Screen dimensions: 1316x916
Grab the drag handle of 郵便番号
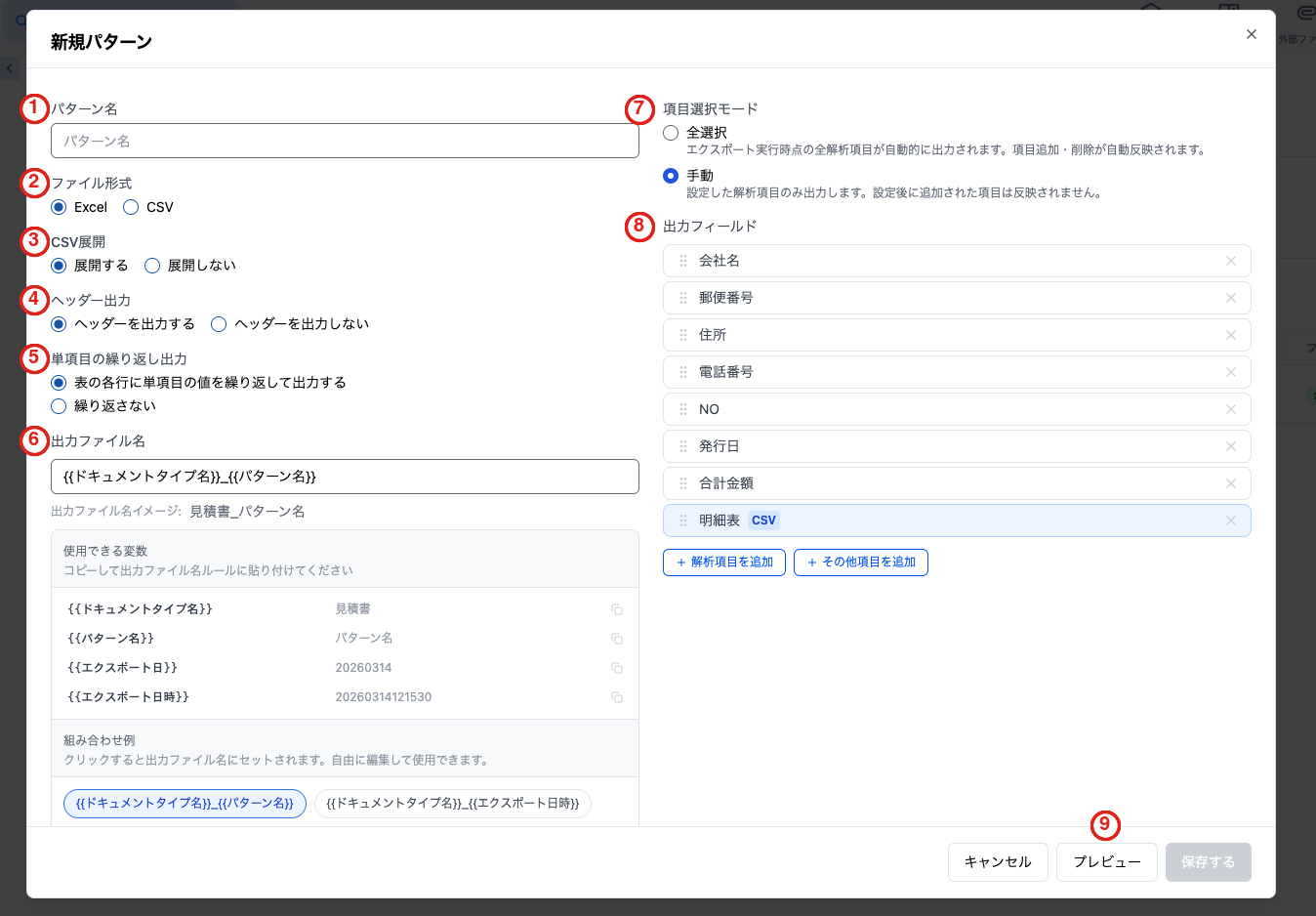[x=683, y=298]
